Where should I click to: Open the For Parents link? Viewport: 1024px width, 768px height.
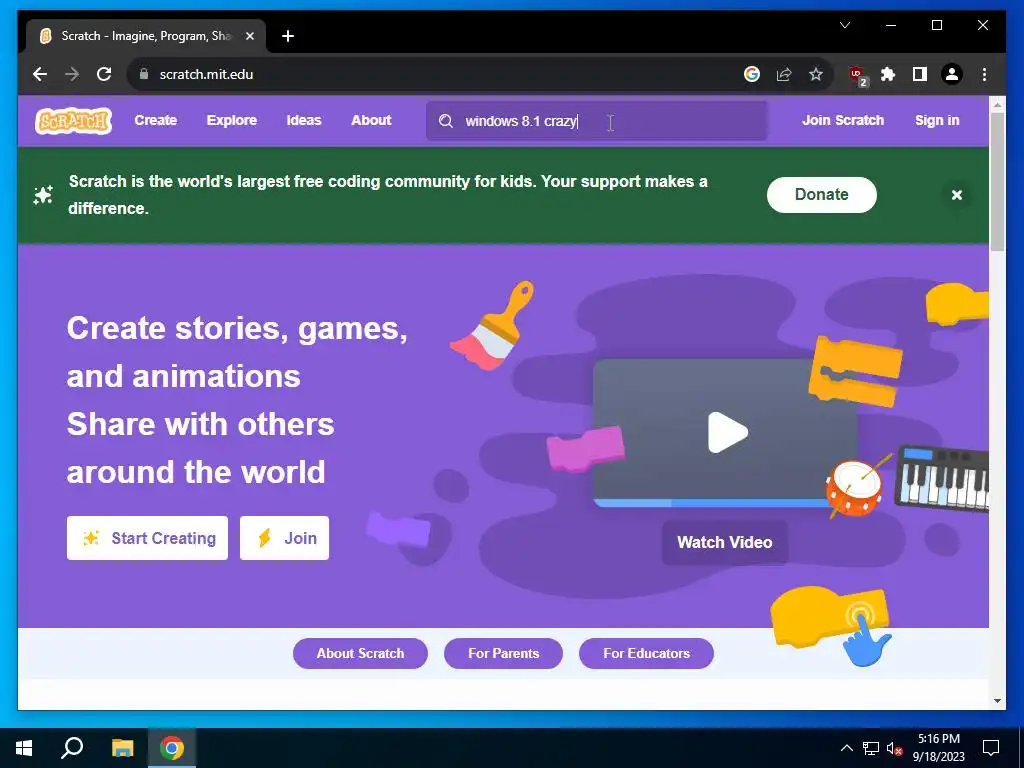(504, 653)
